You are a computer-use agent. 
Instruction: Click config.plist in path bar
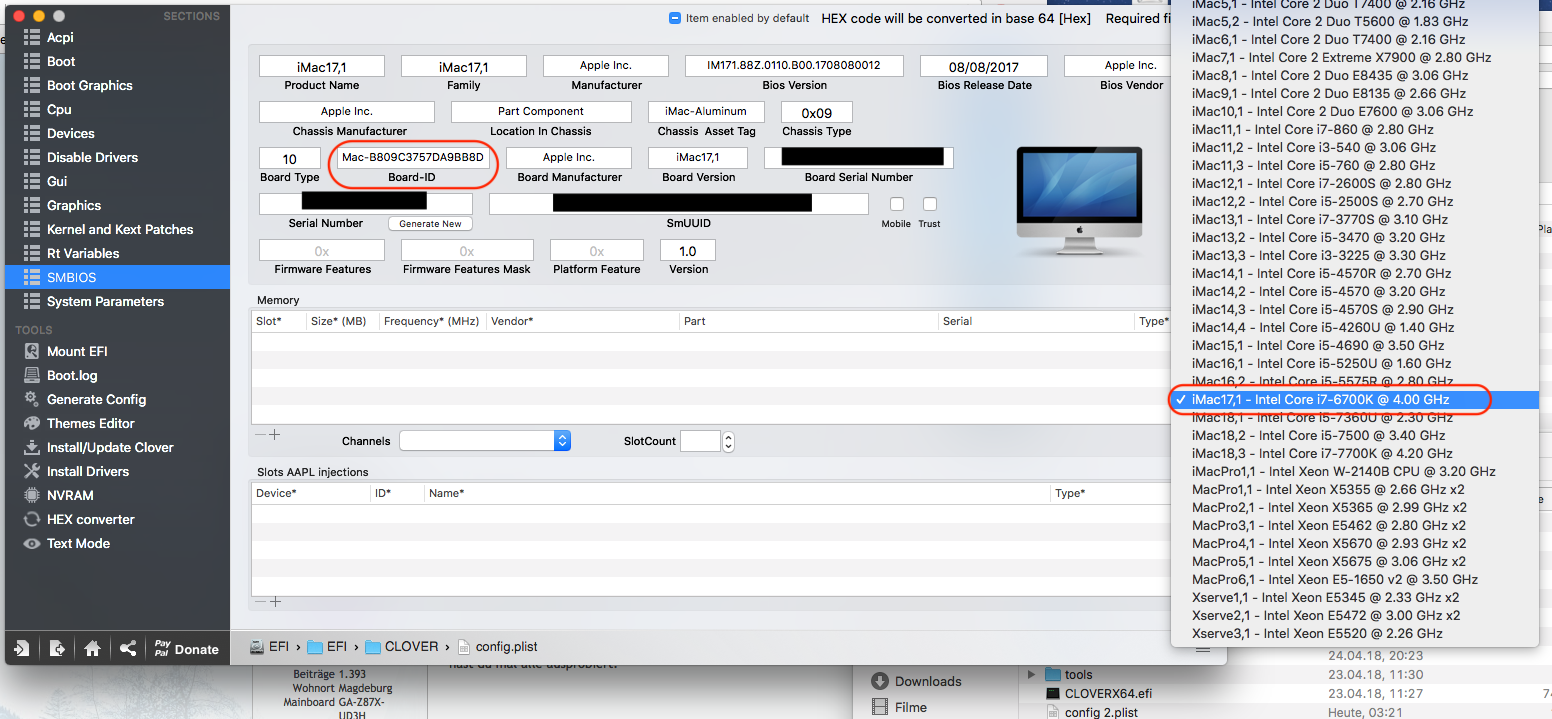pos(498,647)
